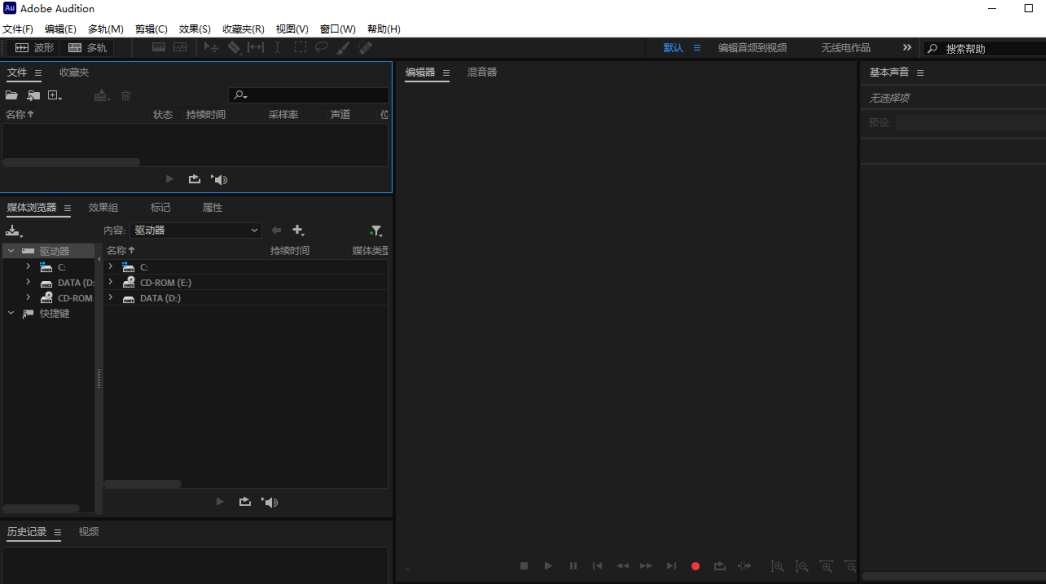Open the 媒体浏览器 panel menu icon
The width and height of the screenshot is (1046, 584).
(67, 208)
